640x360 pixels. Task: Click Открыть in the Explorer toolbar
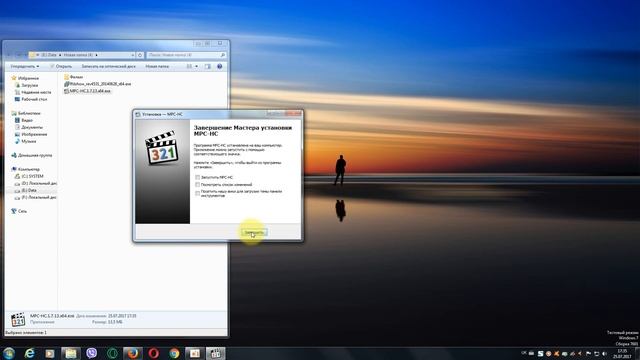click(61, 66)
